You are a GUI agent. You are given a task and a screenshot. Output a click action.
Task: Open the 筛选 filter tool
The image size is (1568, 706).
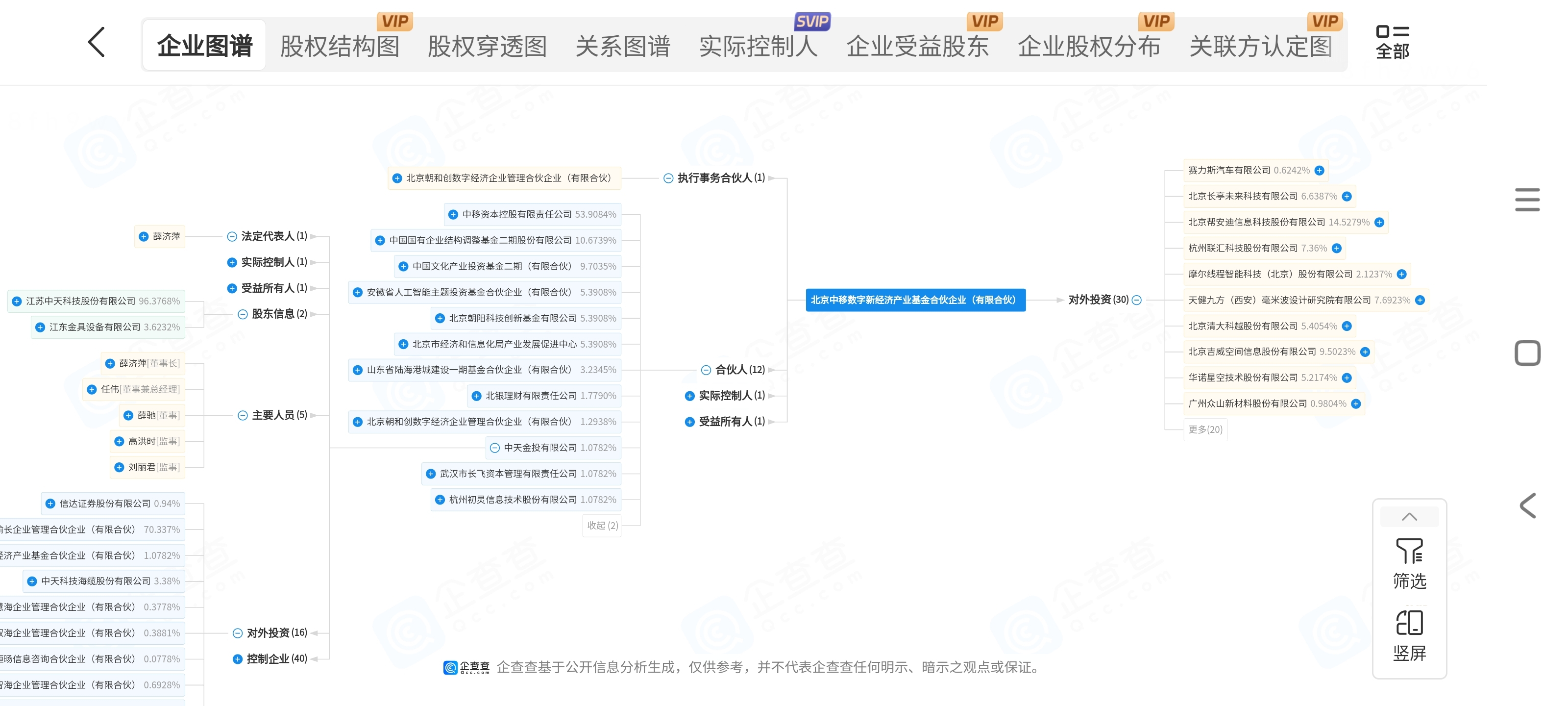tap(1409, 563)
